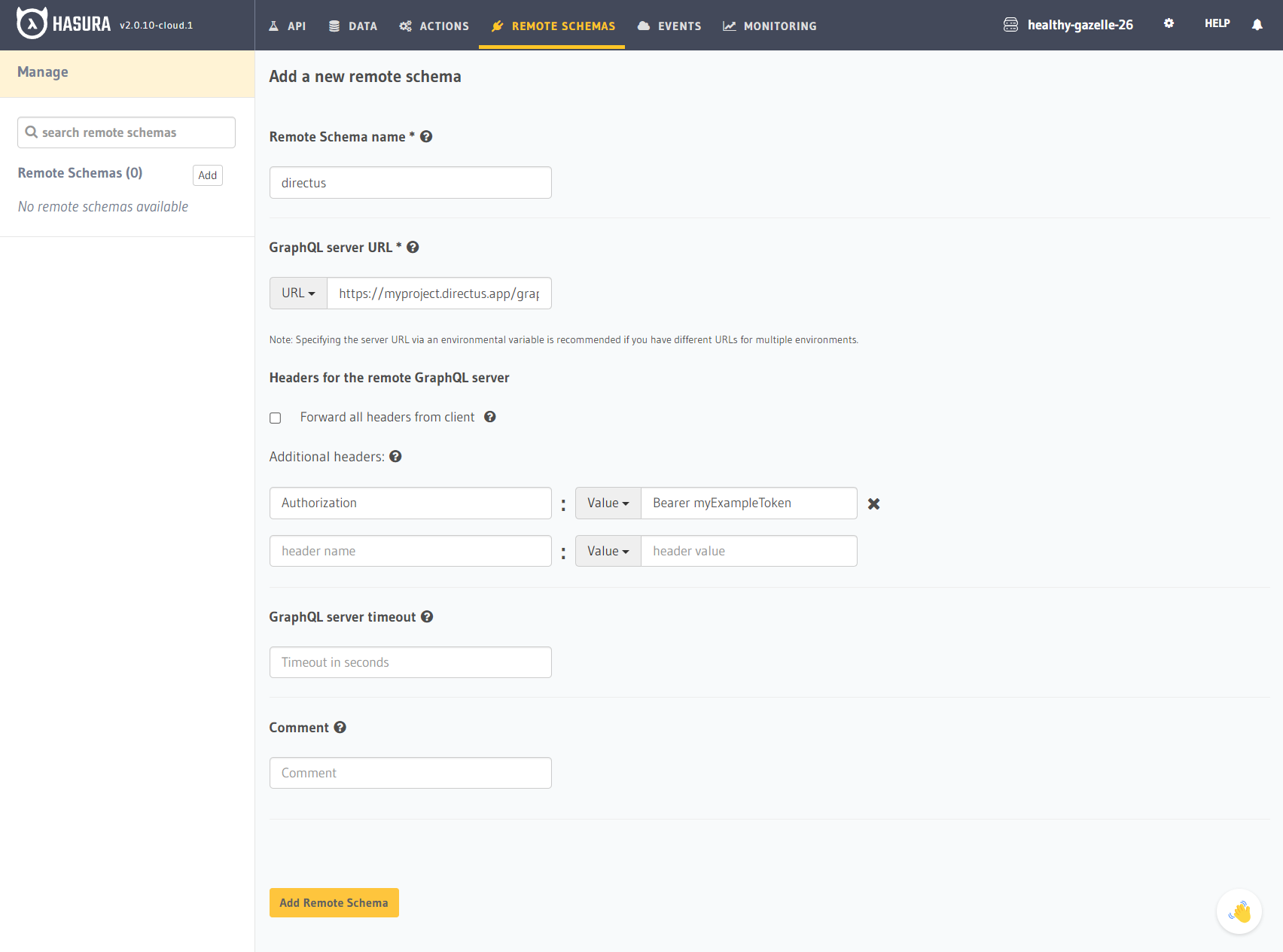Viewport: 1283px width, 952px height.
Task: Show help for GraphQL server URL
Action: [x=413, y=247]
